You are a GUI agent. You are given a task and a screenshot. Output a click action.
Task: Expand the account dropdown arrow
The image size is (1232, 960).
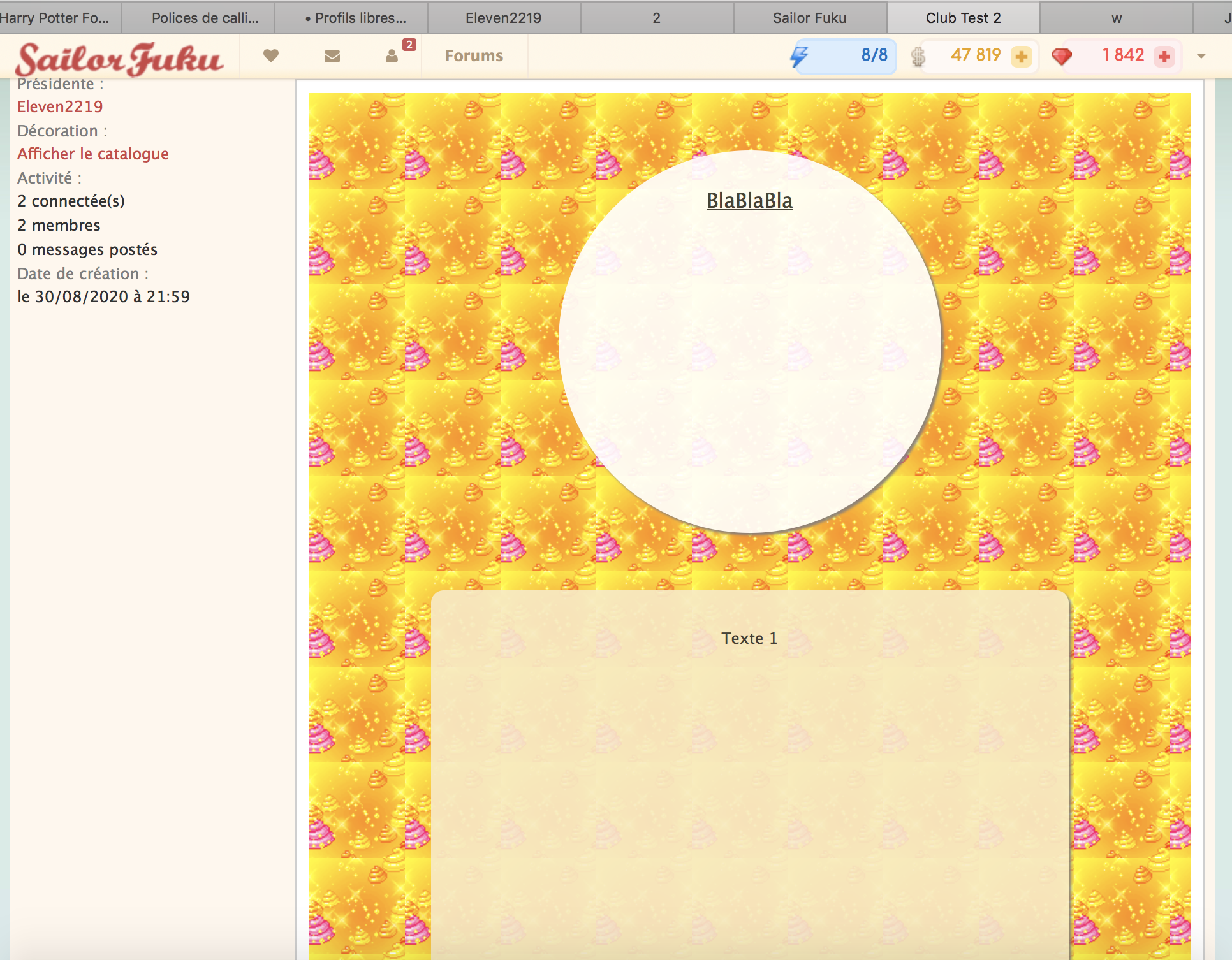pos(1201,56)
